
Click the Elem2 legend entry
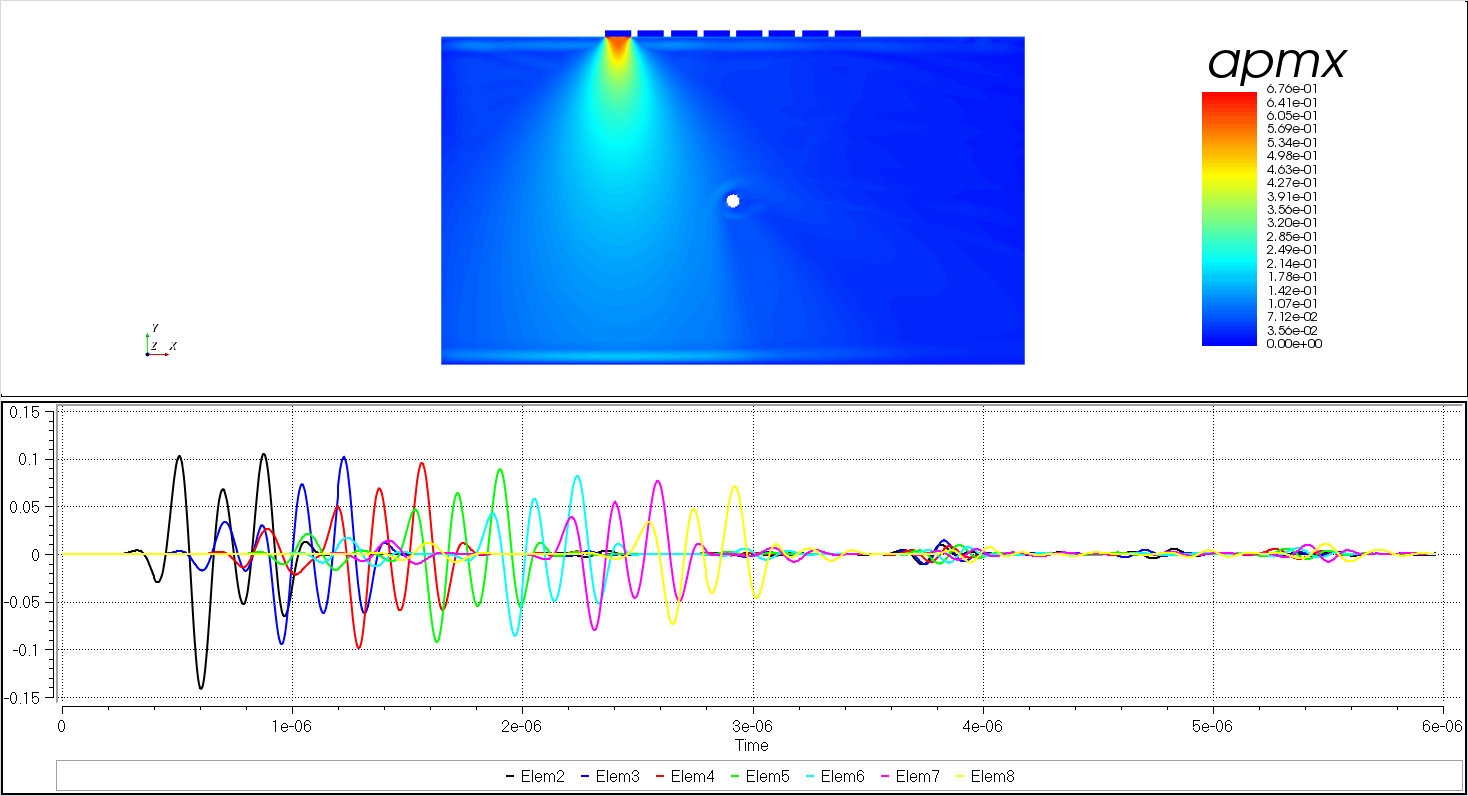point(537,776)
